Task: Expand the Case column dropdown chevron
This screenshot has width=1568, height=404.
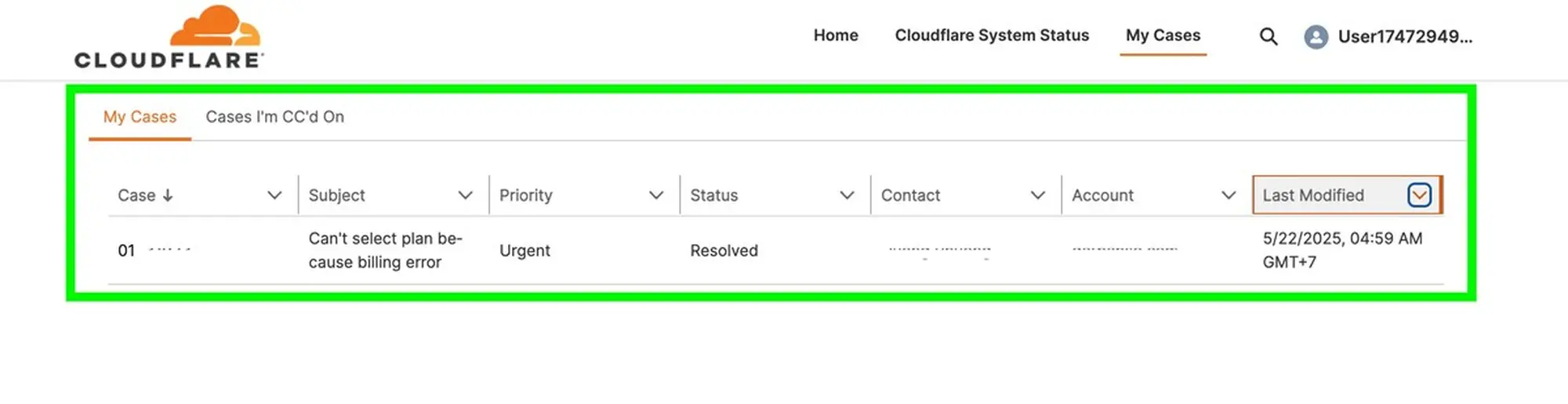Action: pos(274,195)
